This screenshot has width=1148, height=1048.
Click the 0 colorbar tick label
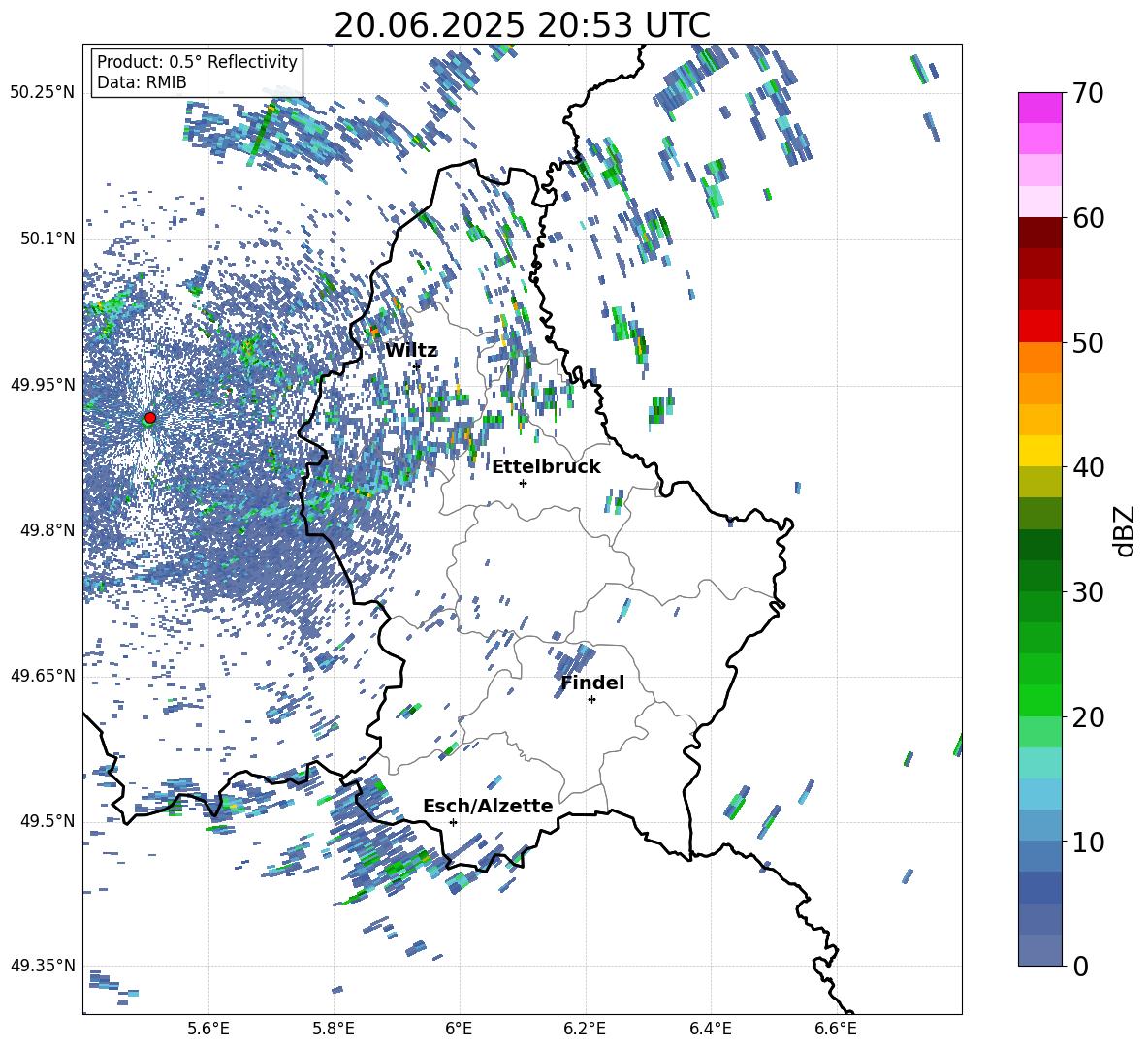[1080, 966]
